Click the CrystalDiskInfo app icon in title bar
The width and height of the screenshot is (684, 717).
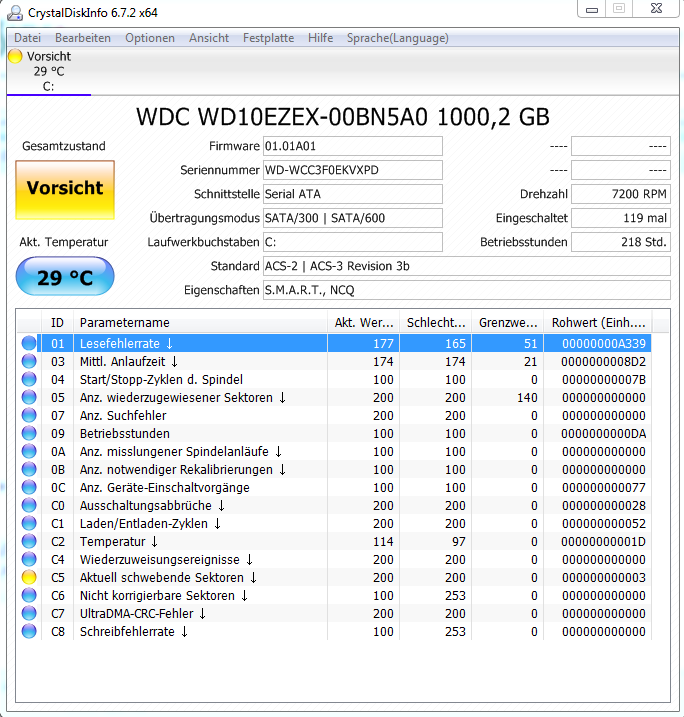click(15, 13)
